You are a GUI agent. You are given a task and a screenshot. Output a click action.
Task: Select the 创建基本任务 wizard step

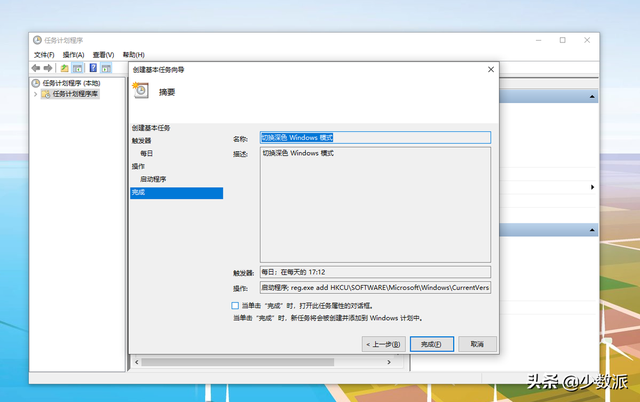click(151, 128)
